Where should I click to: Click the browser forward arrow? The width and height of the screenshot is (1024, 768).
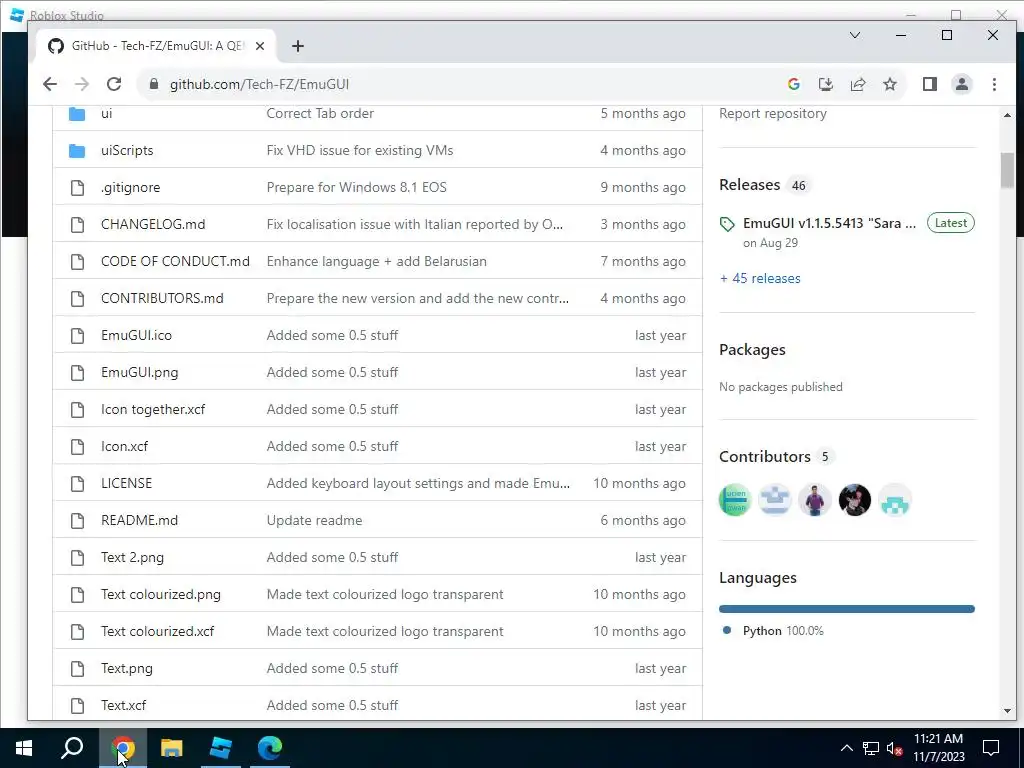pyautogui.click(x=82, y=84)
